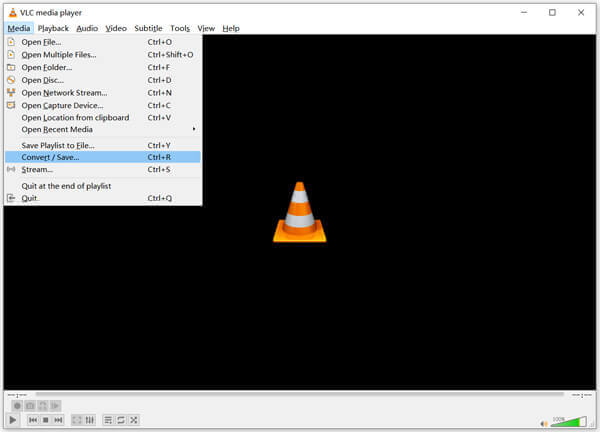Click the VLC cone icon in title bar
This screenshot has height=432, width=600.
point(13,13)
